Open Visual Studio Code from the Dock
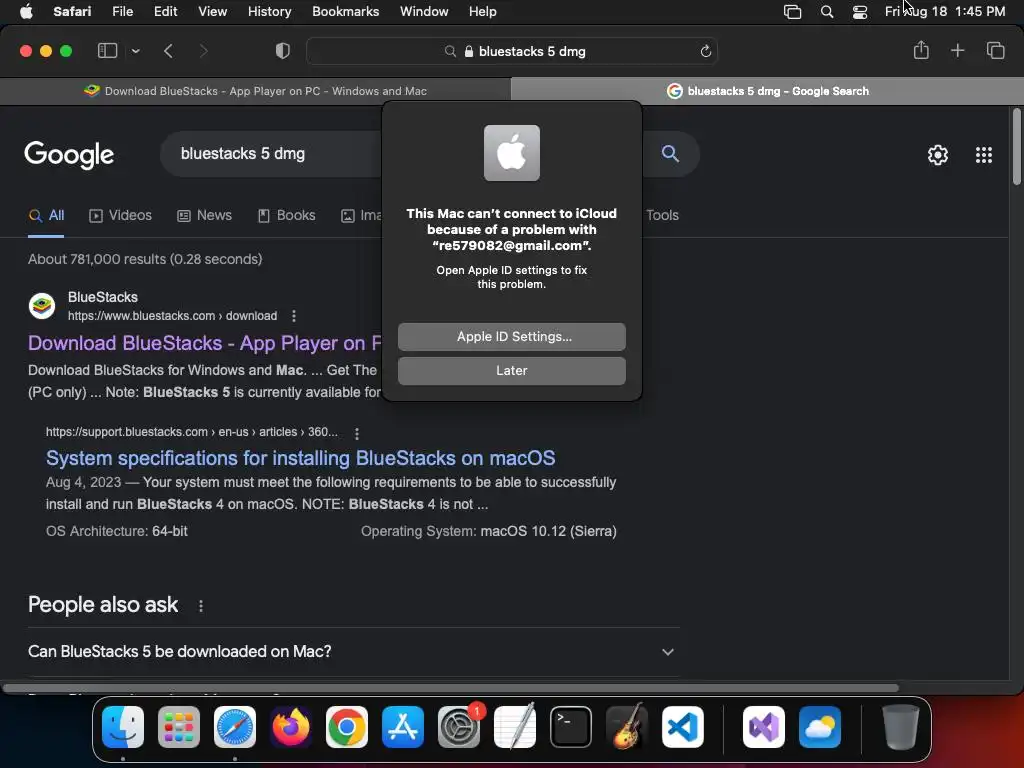Image resolution: width=1024 pixels, height=768 pixels. 683,727
